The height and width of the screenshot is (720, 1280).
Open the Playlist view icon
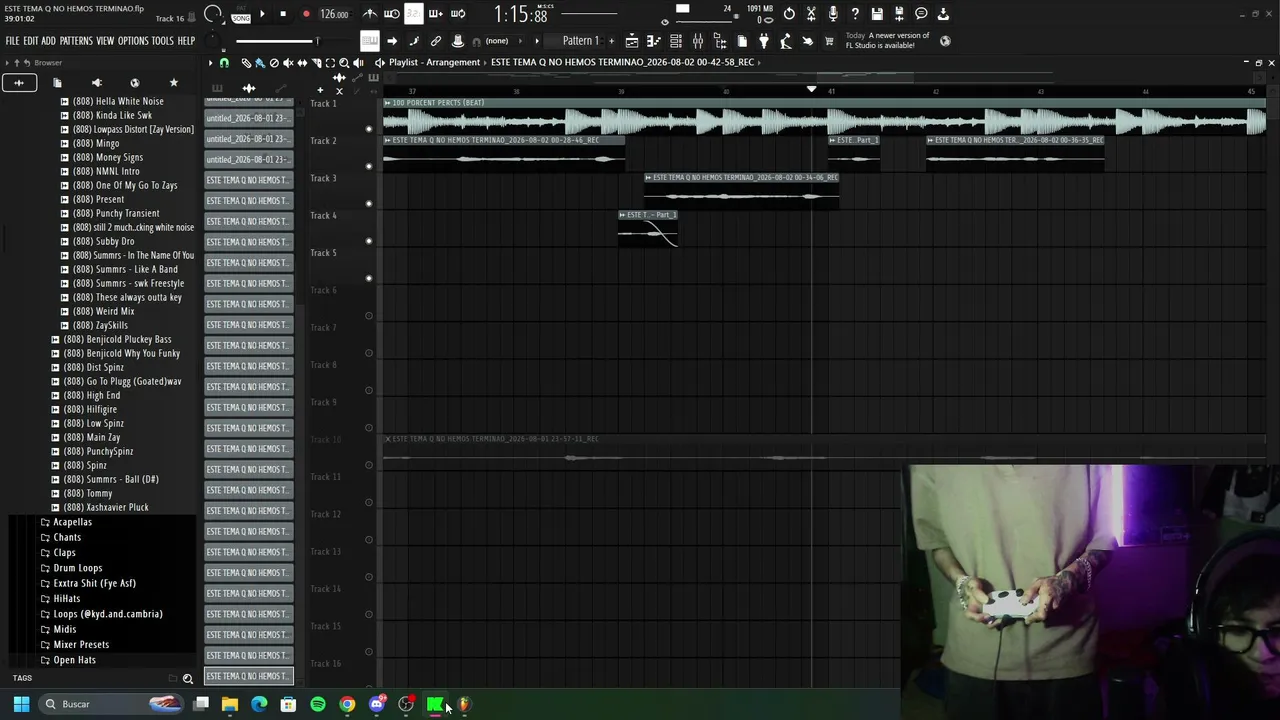point(632,41)
